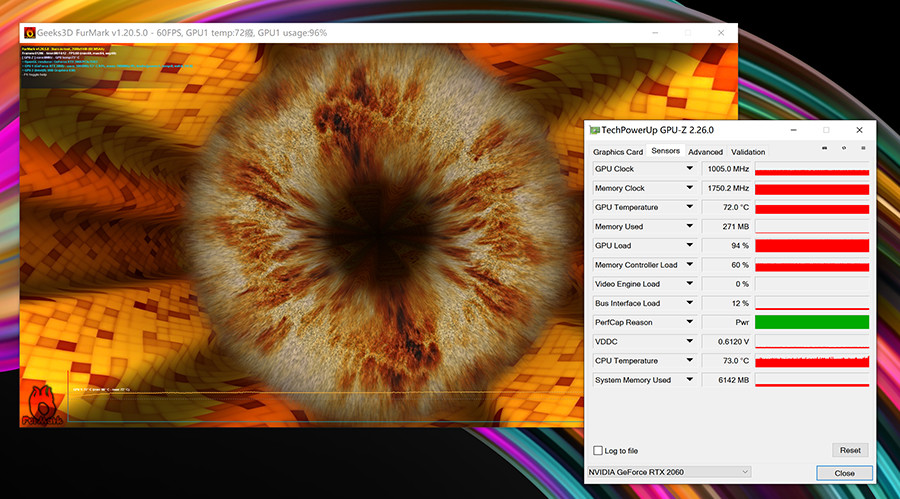Click the Close button in GPU-Z
This screenshot has width=900, height=499.
pyautogui.click(x=844, y=473)
